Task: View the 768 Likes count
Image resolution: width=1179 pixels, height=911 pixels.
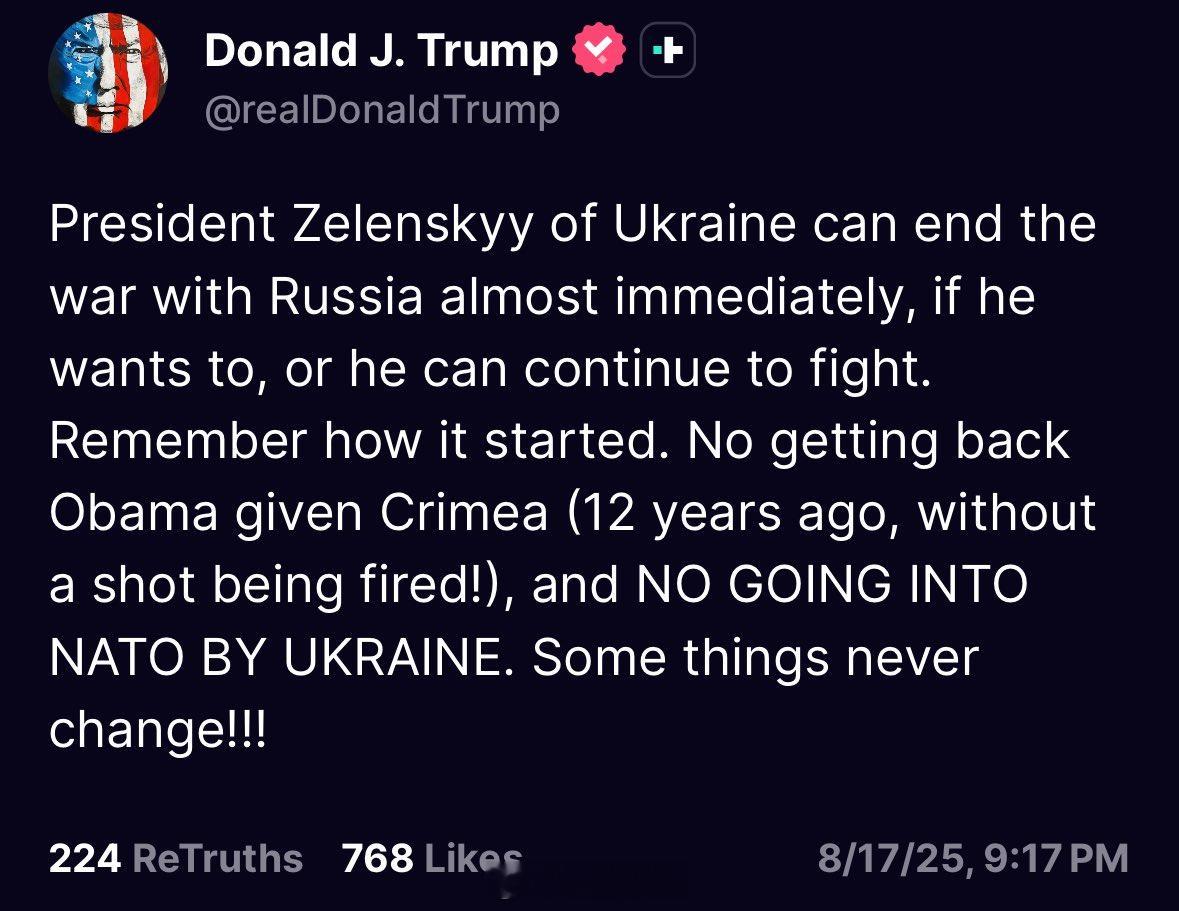Action: 432,858
